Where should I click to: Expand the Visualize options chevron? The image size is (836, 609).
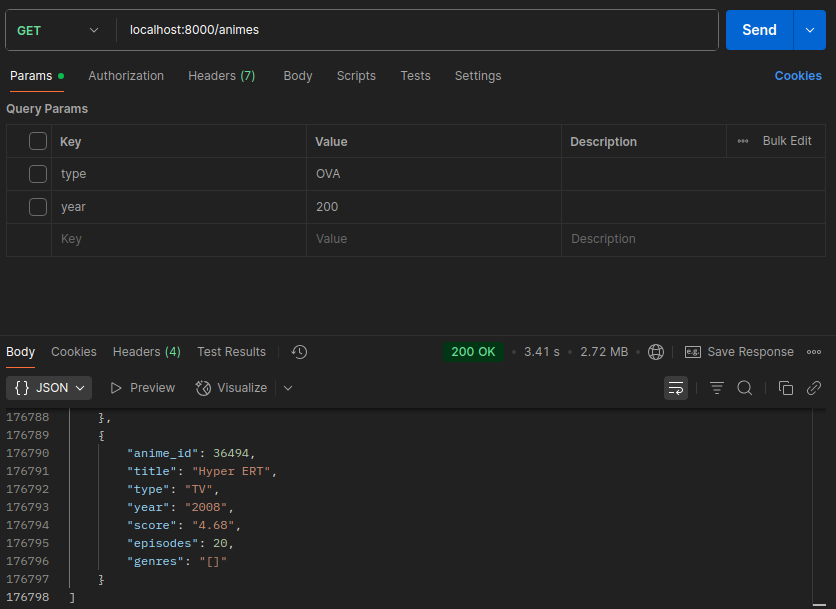tap(288, 388)
